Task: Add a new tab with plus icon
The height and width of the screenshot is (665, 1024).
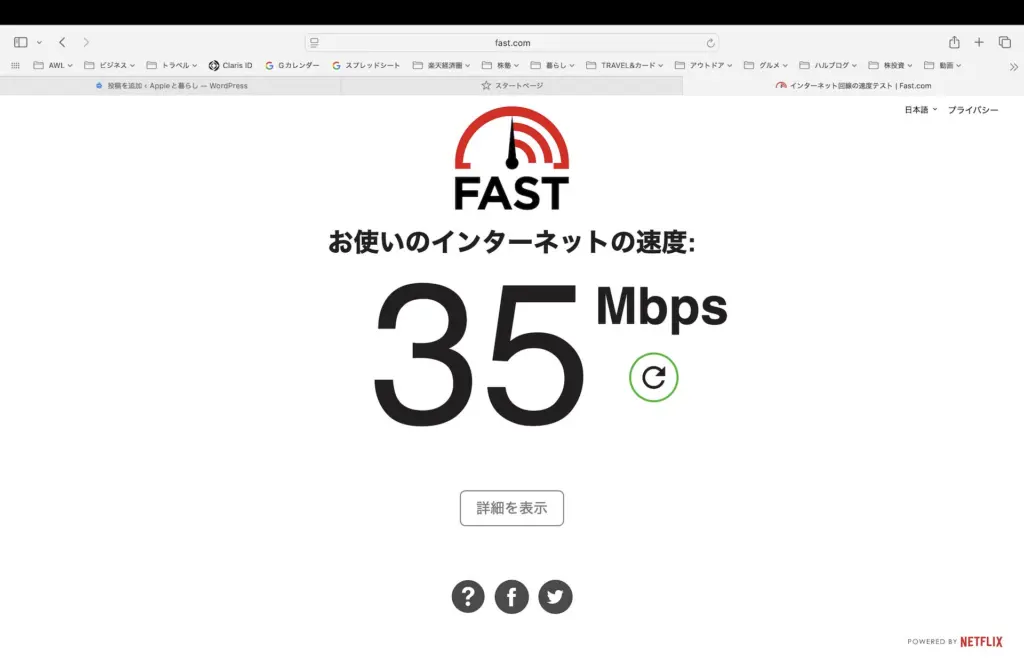Action: point(979,42)
